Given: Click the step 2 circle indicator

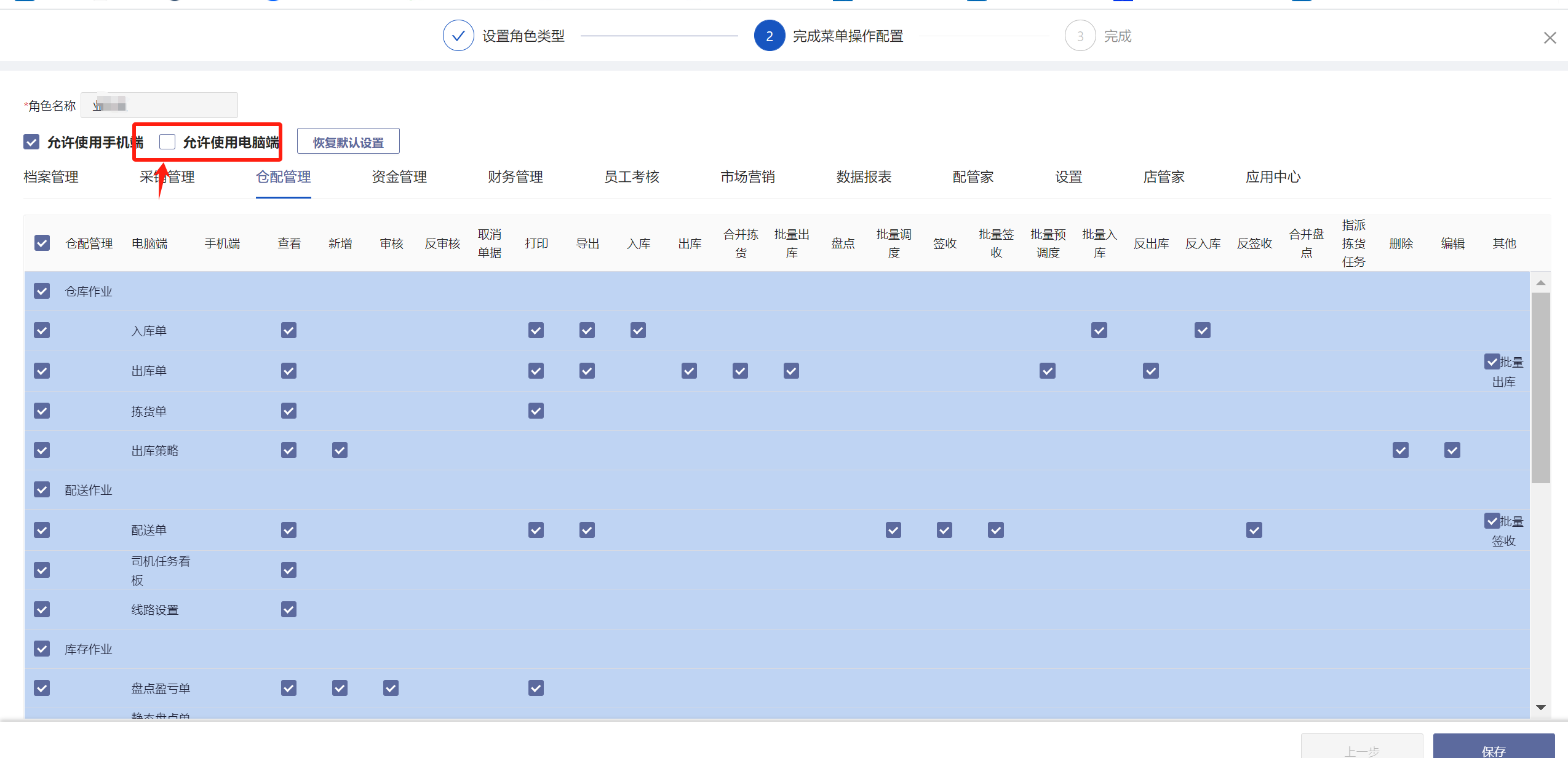Looking at the screenshot, I should 769,36.
